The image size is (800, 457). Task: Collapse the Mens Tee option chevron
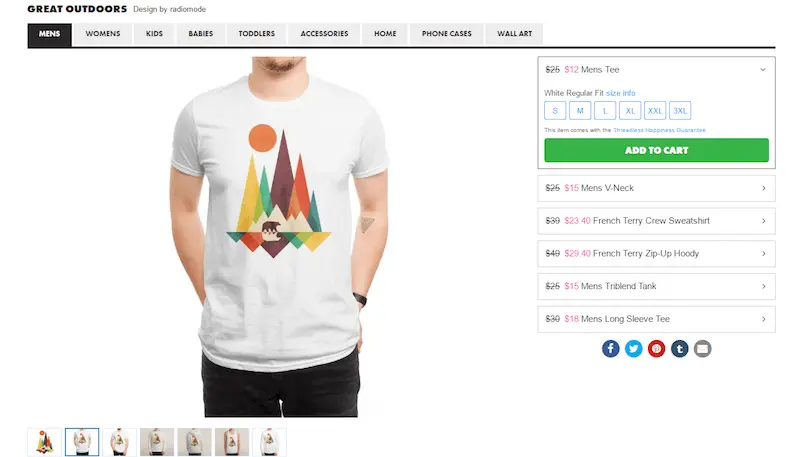point(763,69)
